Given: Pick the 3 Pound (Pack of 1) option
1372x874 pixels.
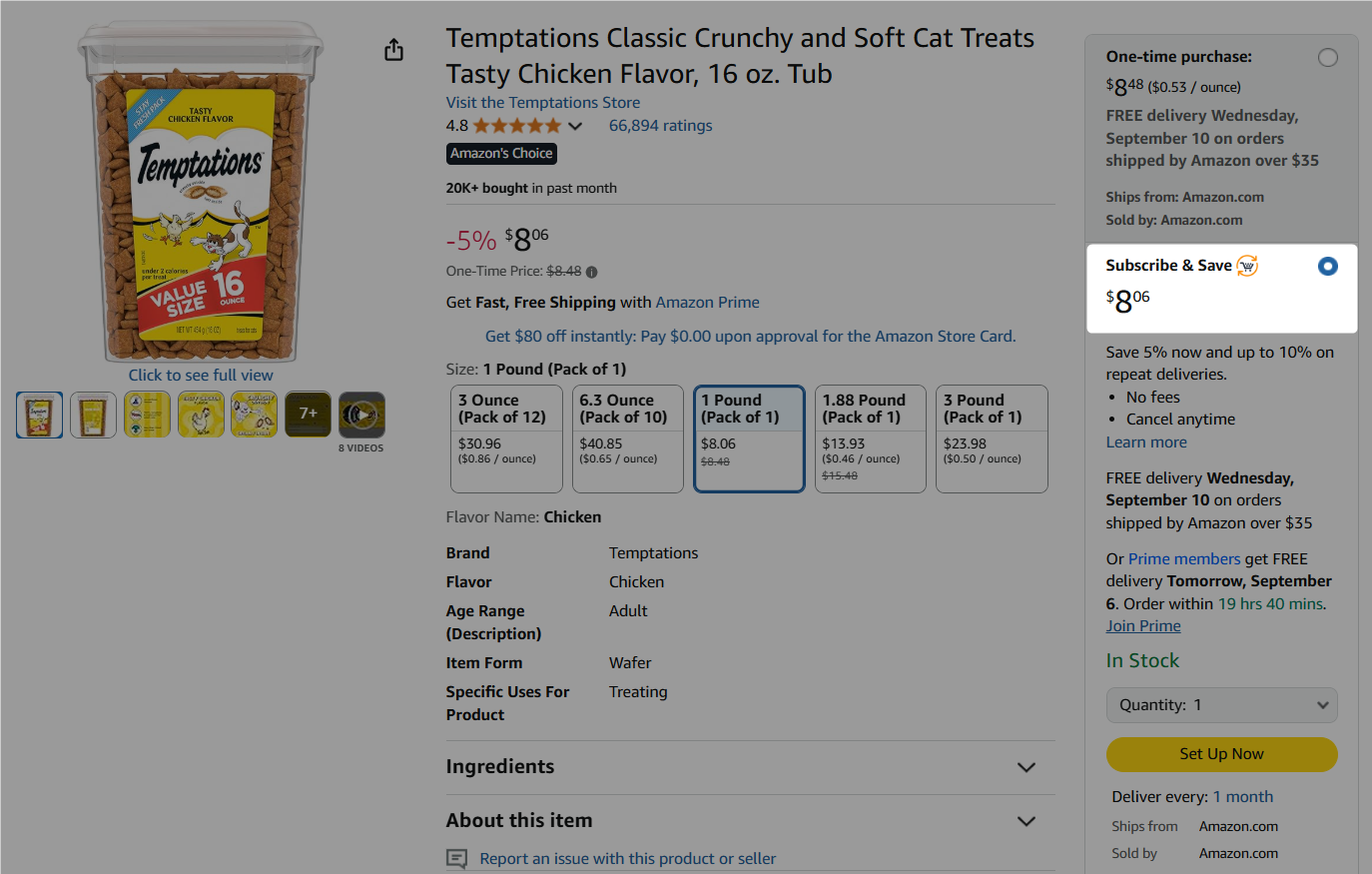Looking at the screenshot, I should pyautogui.click(x=992, y=438).
